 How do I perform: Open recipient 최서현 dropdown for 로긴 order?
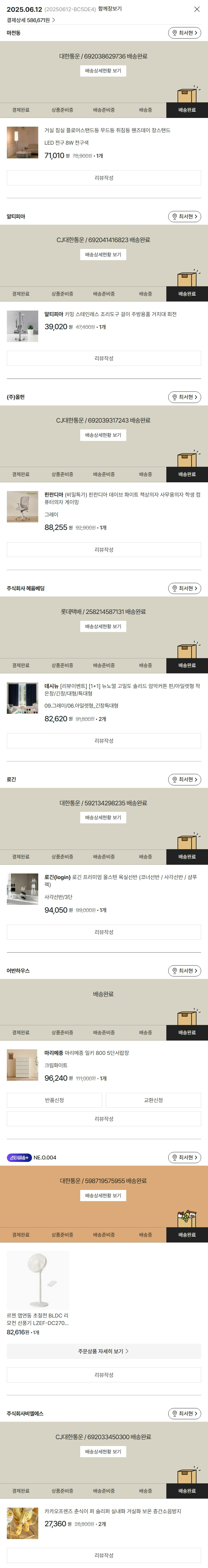tap(184, 780)
